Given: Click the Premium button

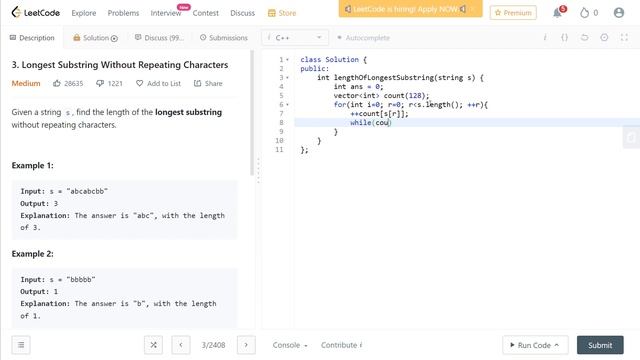Looking at the screenshot, I should click(513, 13).
